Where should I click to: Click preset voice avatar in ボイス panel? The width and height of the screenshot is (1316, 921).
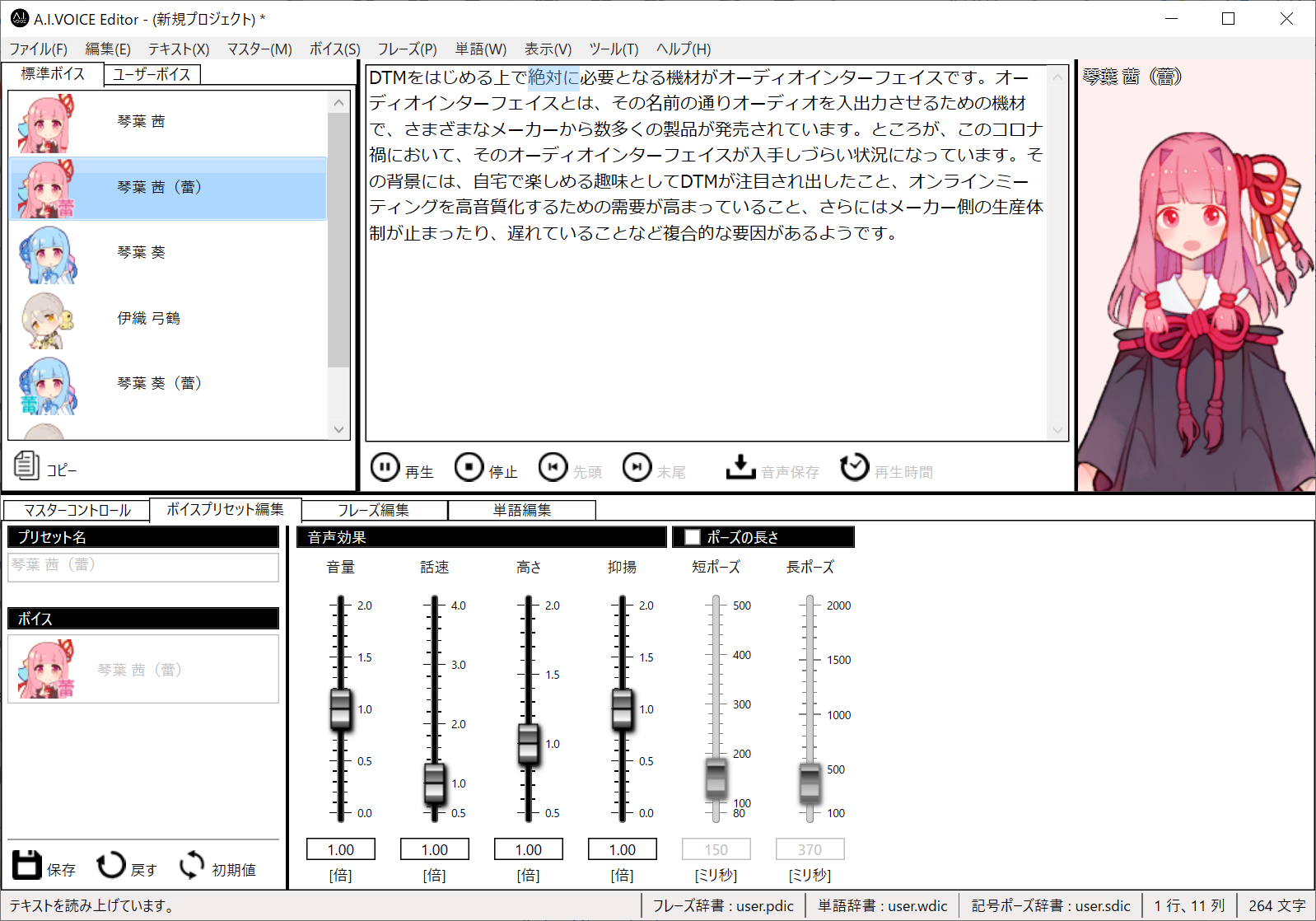pyautogui.click(x=47, y=669)
